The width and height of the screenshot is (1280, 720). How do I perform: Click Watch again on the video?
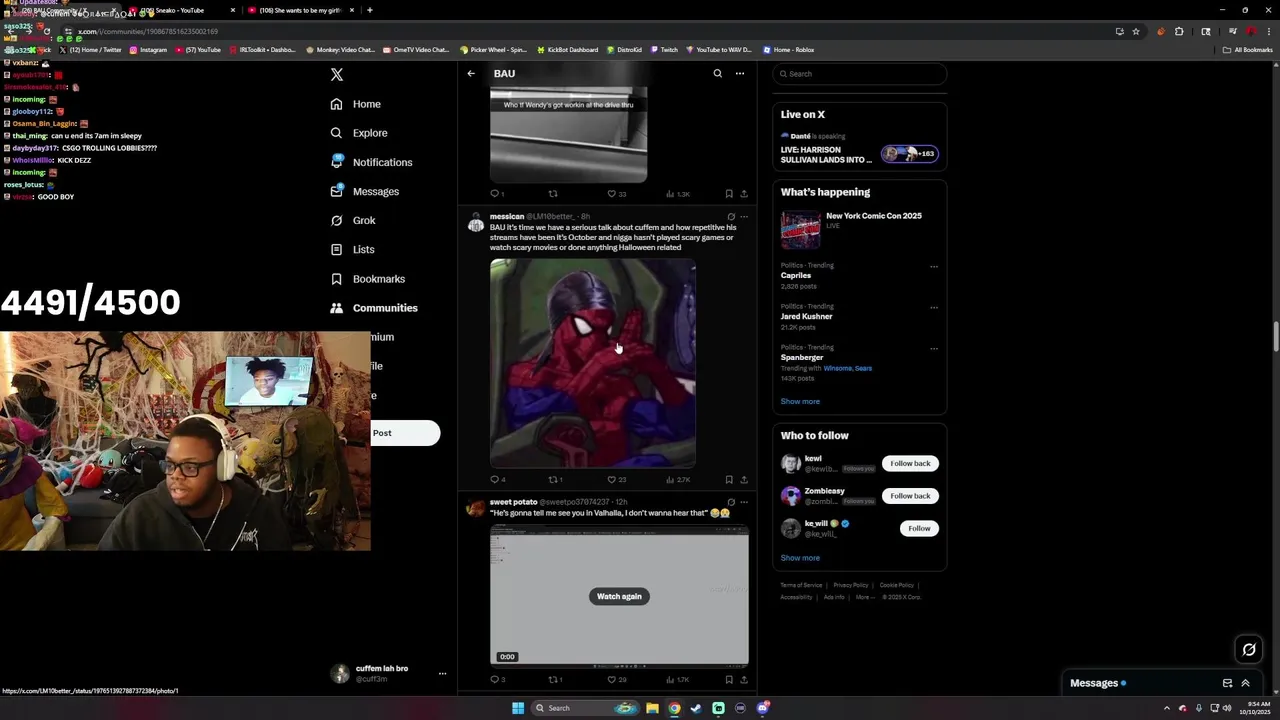point(619,596)
